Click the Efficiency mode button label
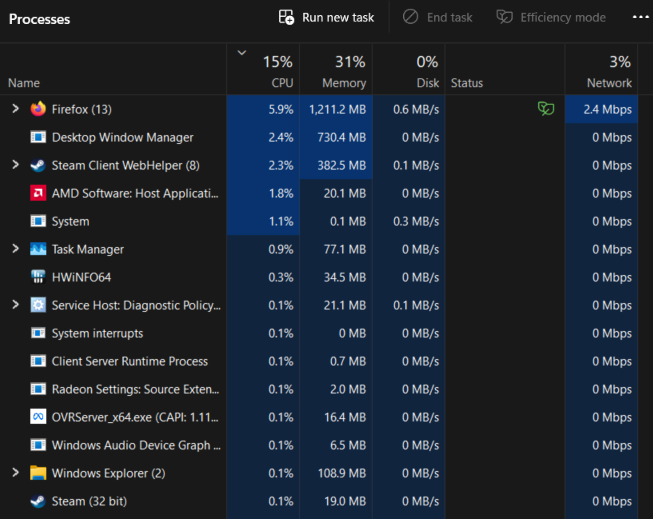 click(563, 17)
